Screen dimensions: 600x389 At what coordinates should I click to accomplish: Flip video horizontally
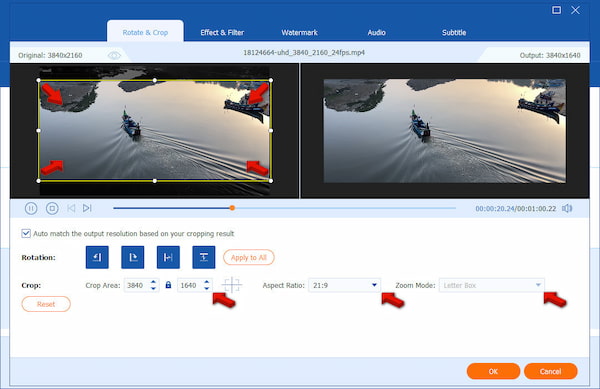click(168, 257)
